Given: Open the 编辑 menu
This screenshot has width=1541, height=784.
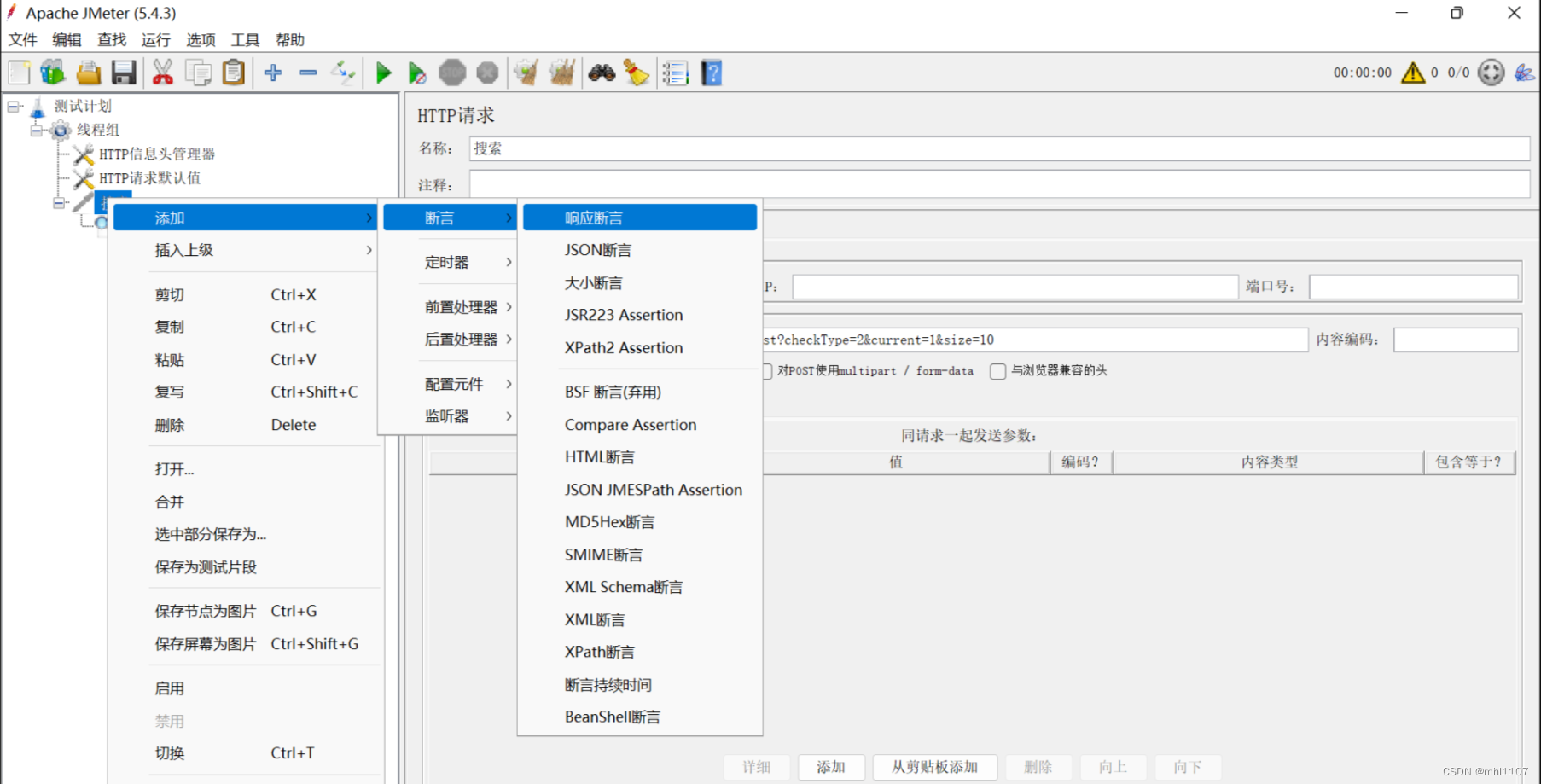Looking at the screenshot, I should [x=67, y=40].
